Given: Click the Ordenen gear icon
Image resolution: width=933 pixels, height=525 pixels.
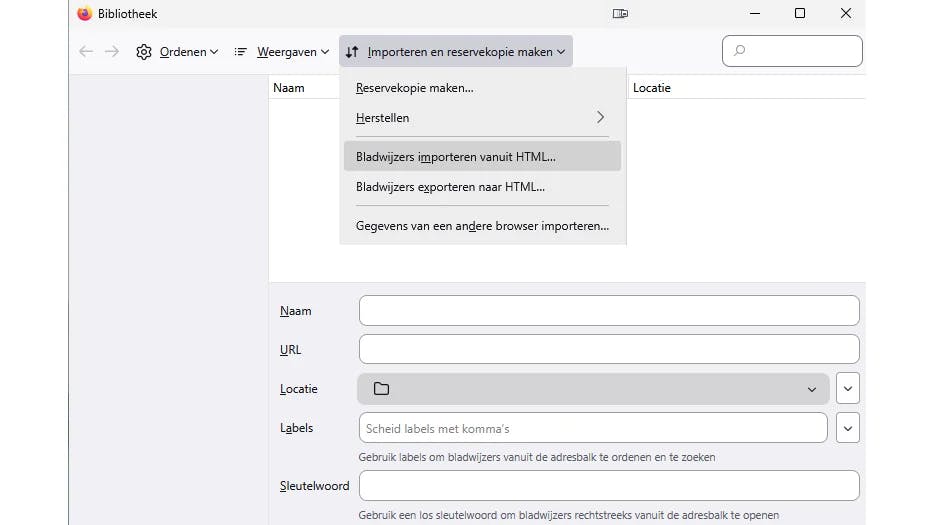Looking at the screenshot, I should pyautogui.click(x=144, y=52).
